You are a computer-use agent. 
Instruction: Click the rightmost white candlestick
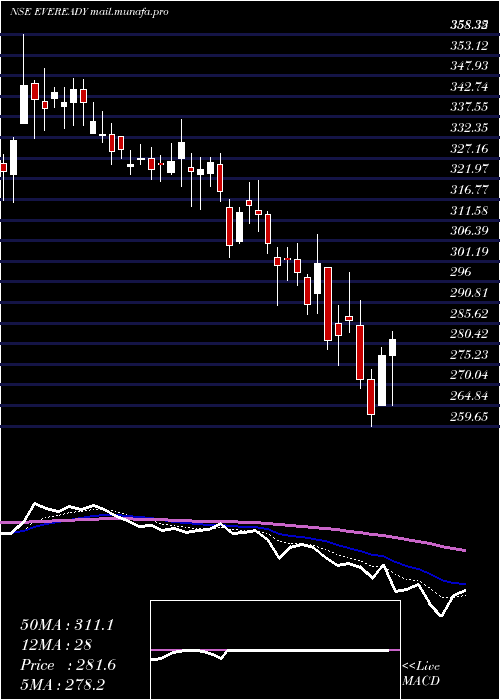click(393, 348)
